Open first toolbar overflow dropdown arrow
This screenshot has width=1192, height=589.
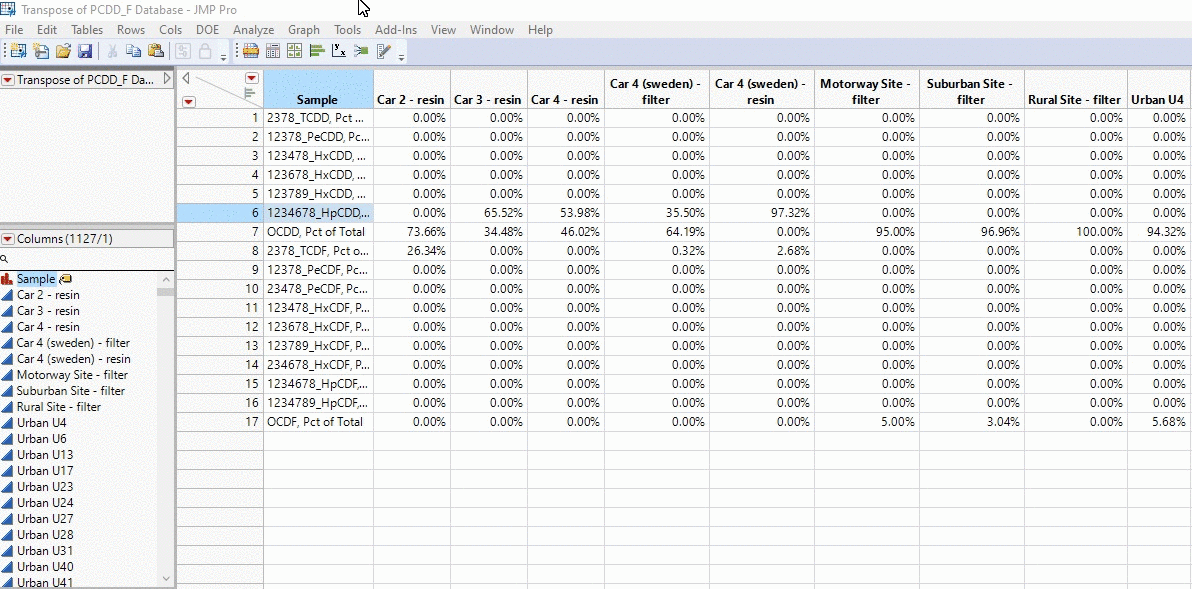point(224,57)
